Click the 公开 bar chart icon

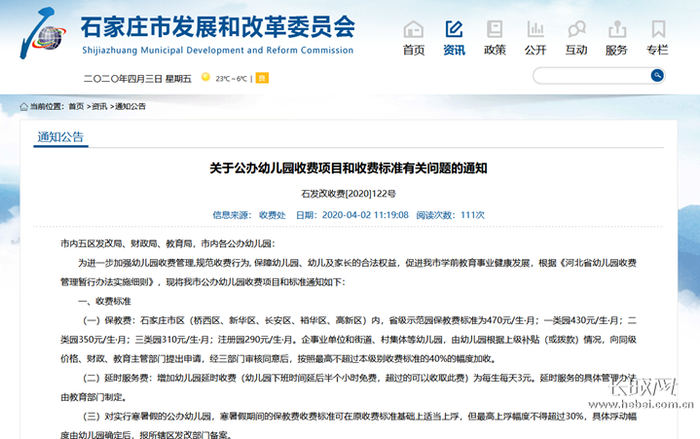[x=535, y=29]
